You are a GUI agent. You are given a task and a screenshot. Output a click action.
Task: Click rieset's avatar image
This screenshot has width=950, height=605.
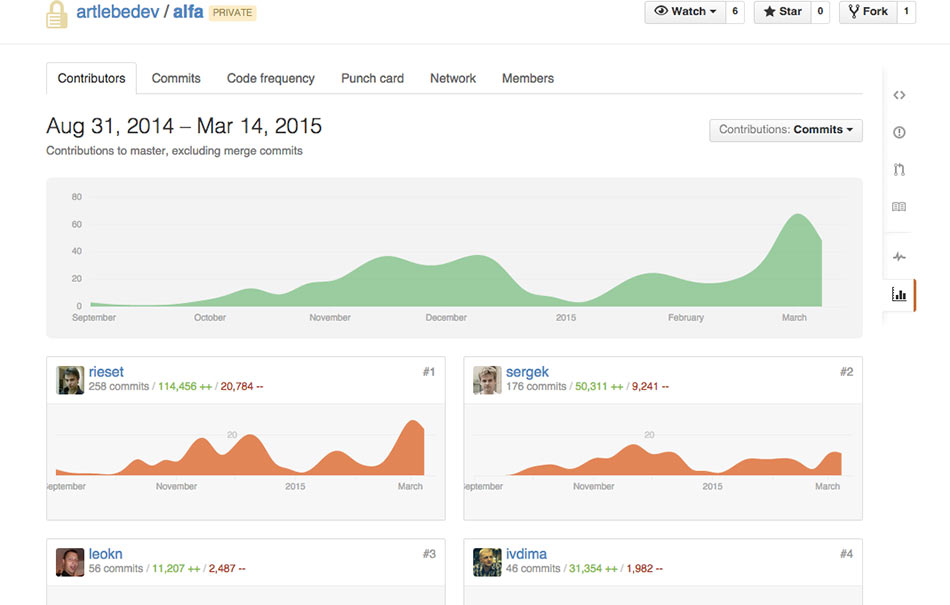[x=70, y=380]
